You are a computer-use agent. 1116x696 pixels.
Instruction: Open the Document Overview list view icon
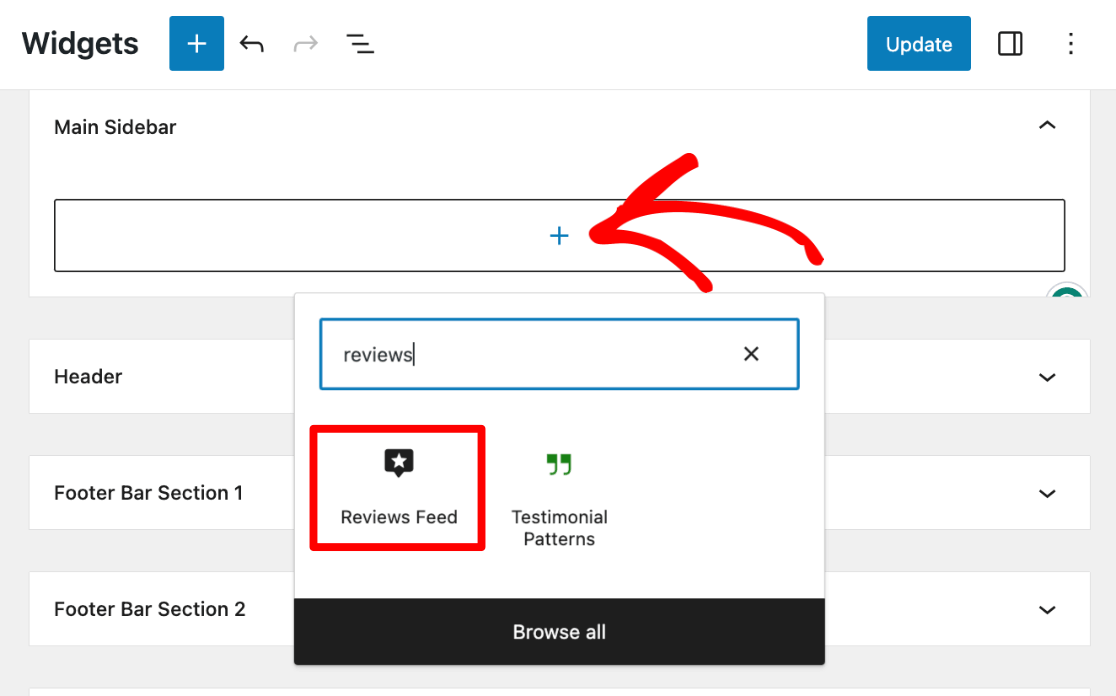pos(360,43)
